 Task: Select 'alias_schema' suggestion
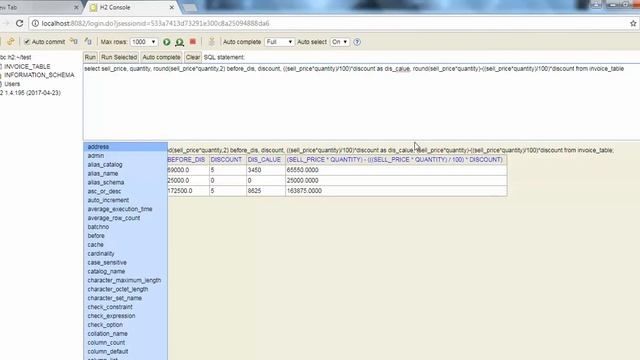[x=126, y=182]
